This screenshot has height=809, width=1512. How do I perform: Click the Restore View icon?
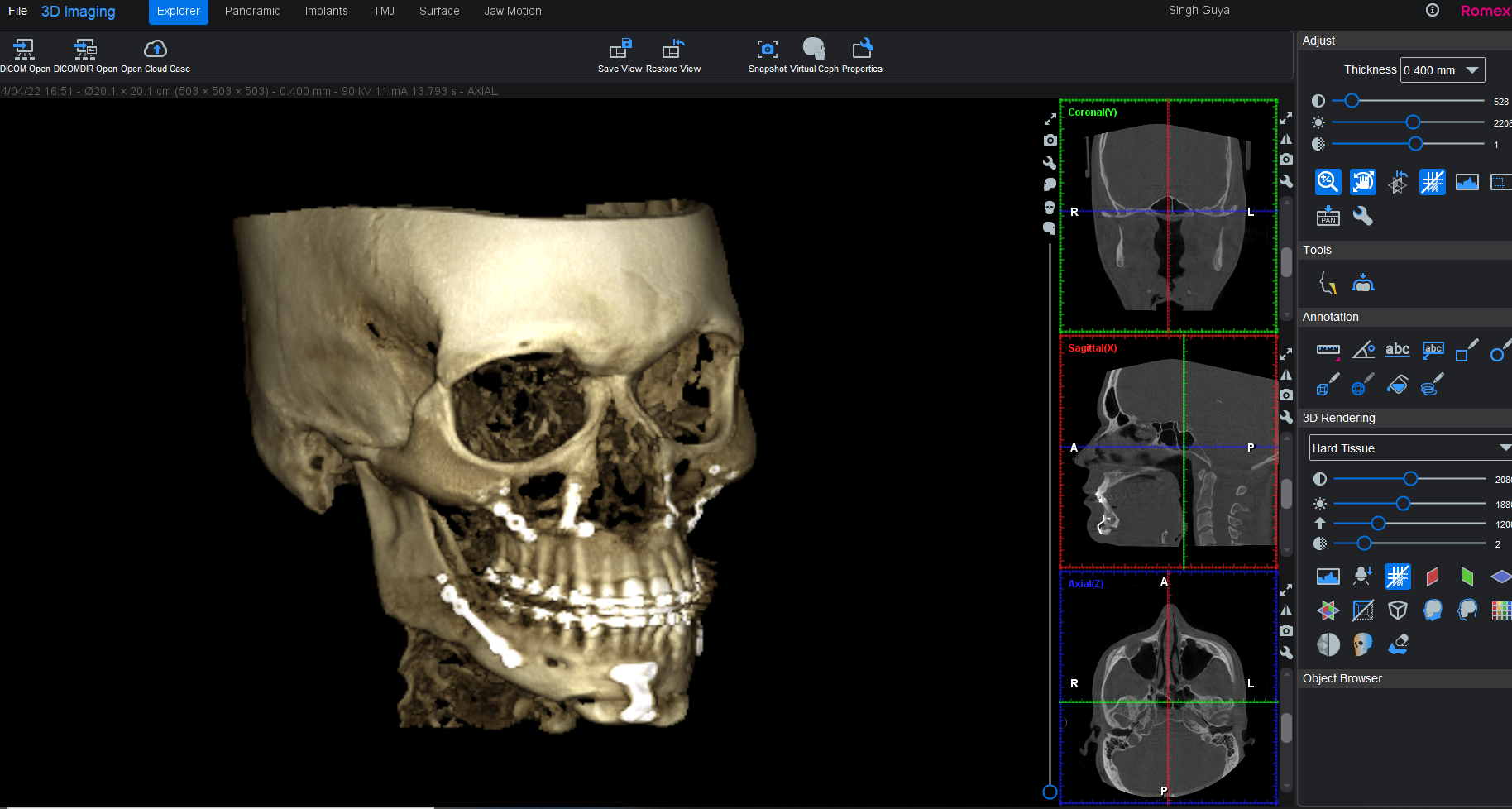pyautogui.click(x=673, y=49)
